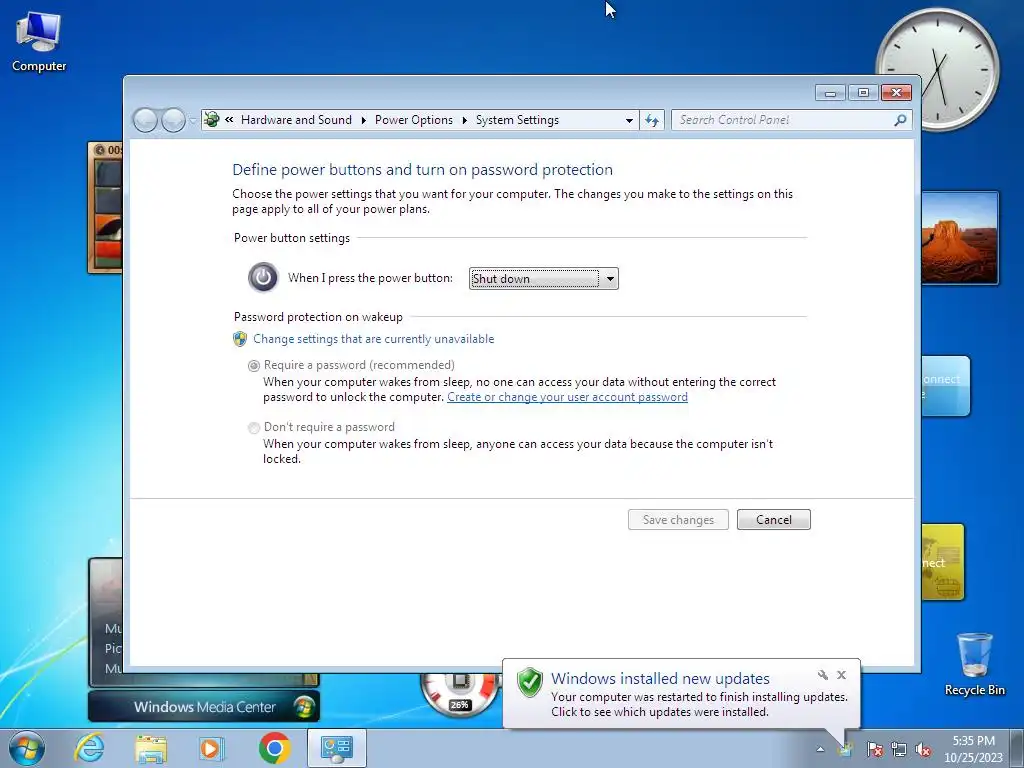1024x768 pixels.
Task: Open the recent pages arrow beside Forward
Action: tap(193, 121)
